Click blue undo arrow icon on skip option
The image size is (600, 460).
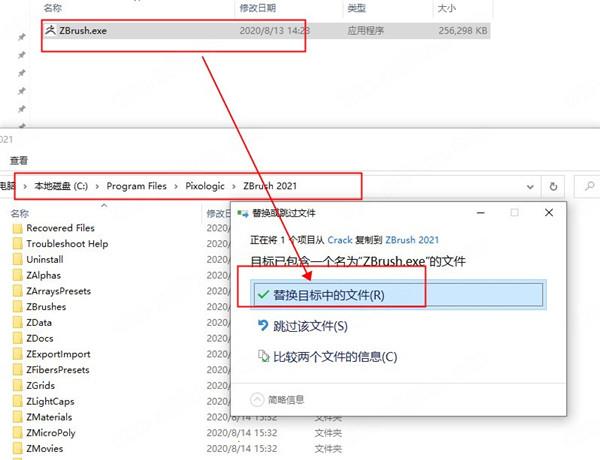(x=263, y=325)
